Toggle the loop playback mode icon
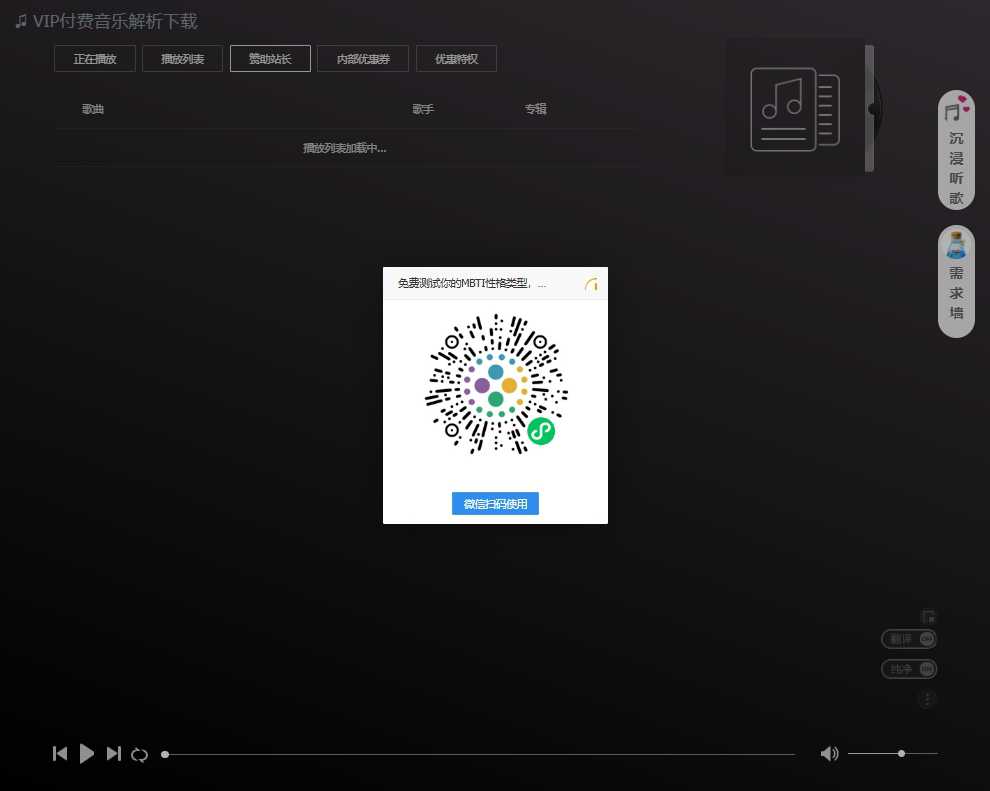Screen dimensions: 990x791 140,754
